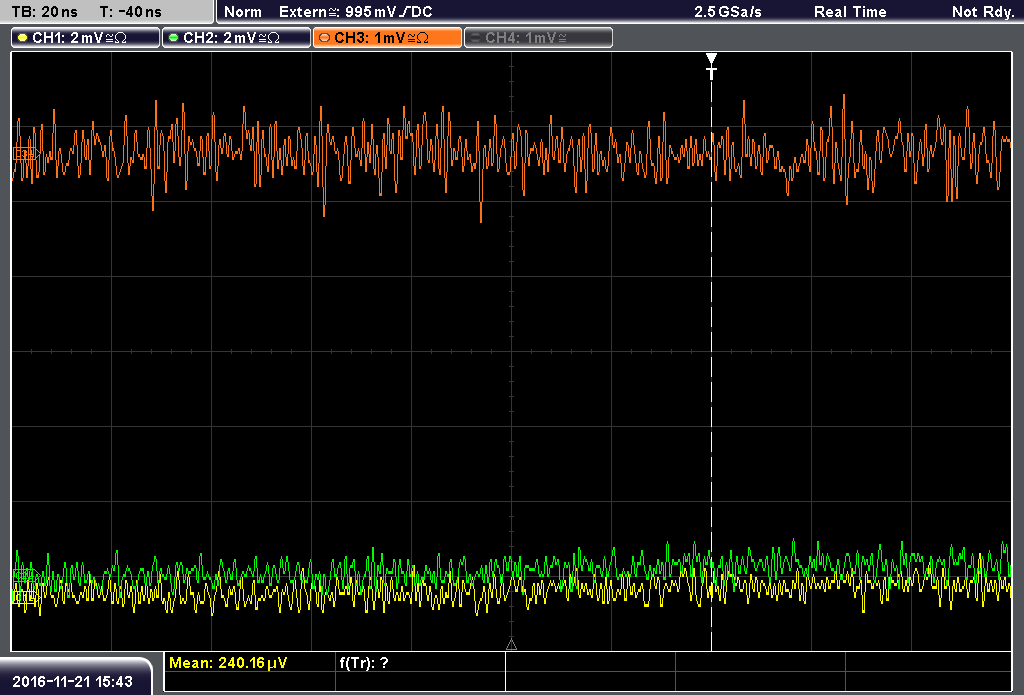Click the Mean: 240.16 µV measurement field
Image resolution: width=1024 pixels, height=695 pixels.
tap(249, 663)
